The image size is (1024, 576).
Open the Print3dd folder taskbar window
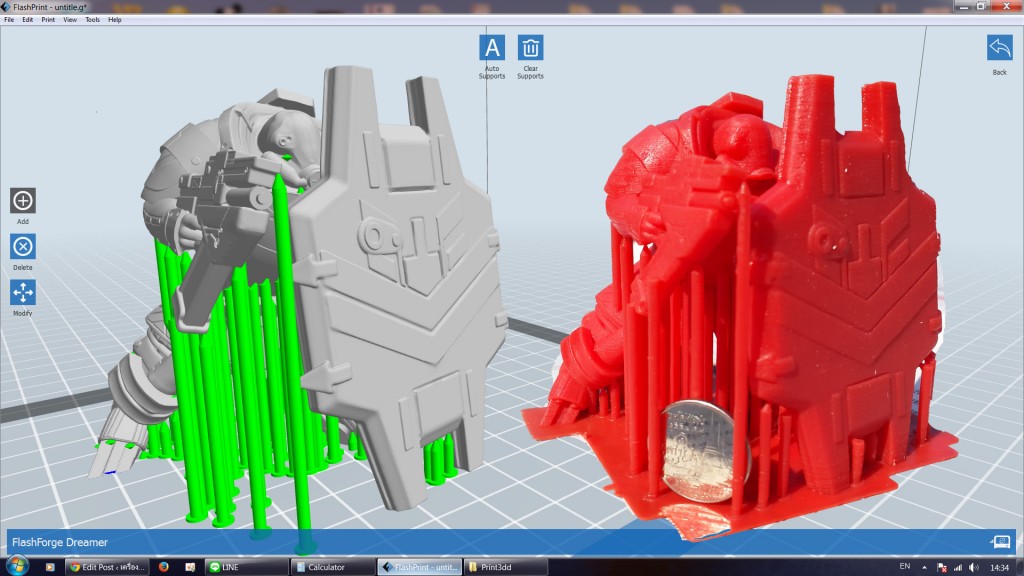pyautogui.click(x=505, y=567)
